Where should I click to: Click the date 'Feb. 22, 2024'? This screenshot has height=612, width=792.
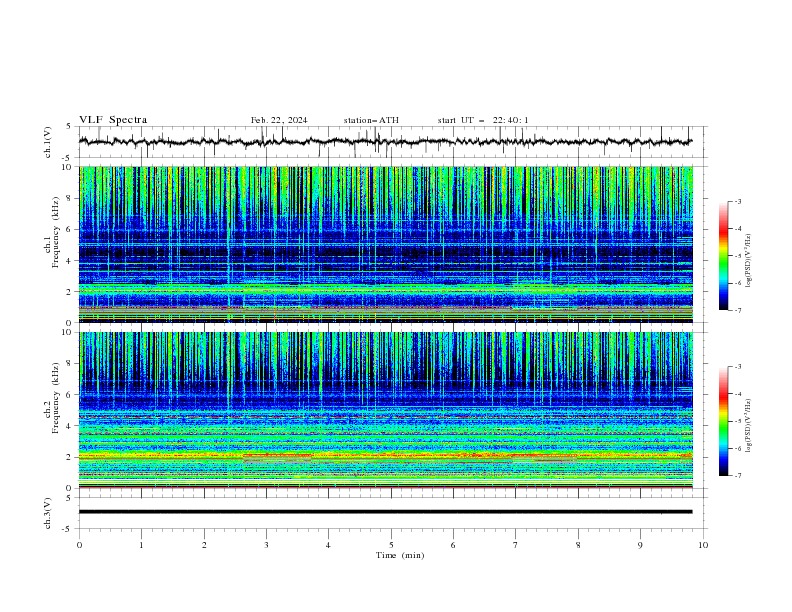point(279,120)
